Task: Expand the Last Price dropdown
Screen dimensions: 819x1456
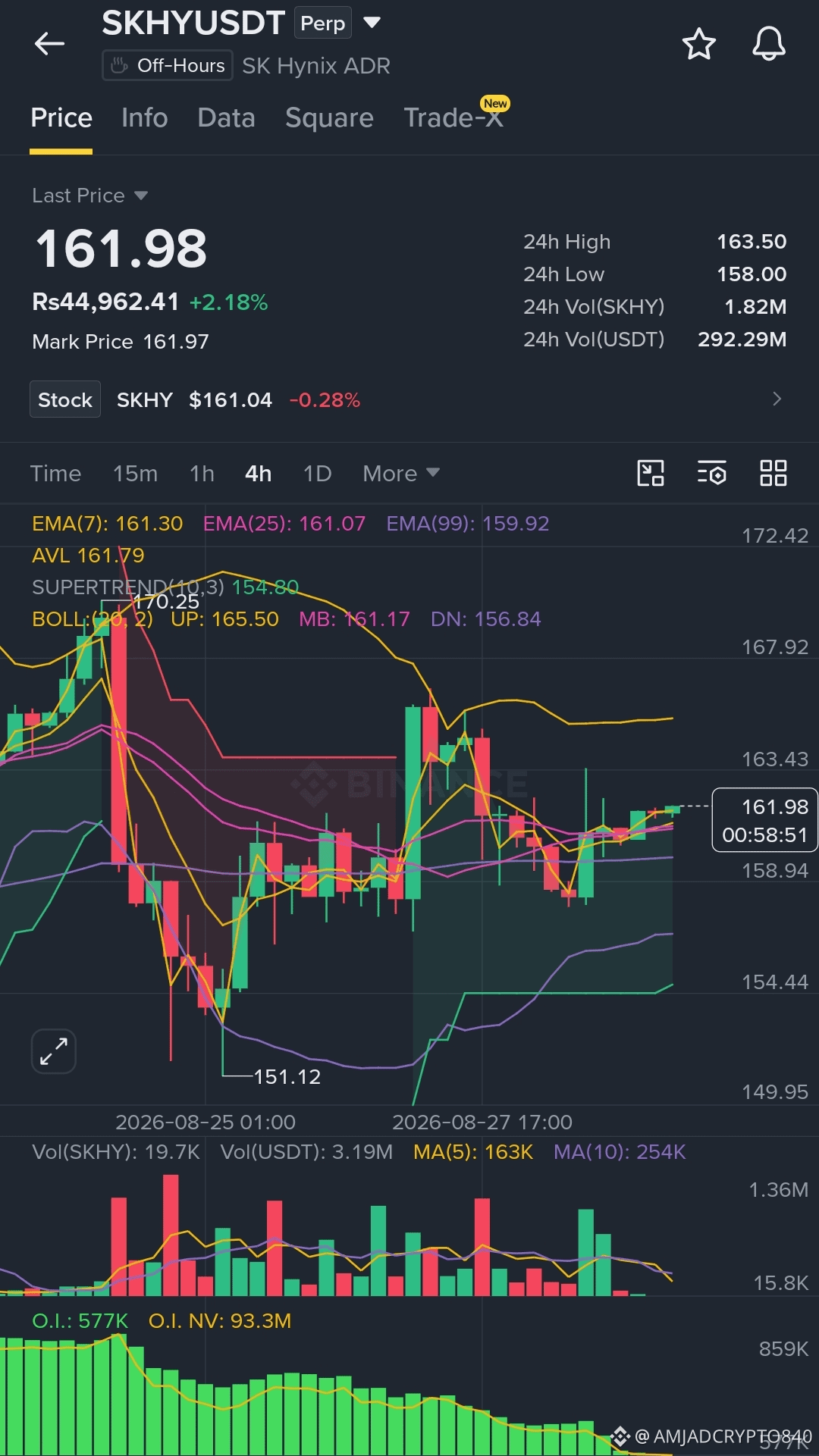Action: click(89, 196)
